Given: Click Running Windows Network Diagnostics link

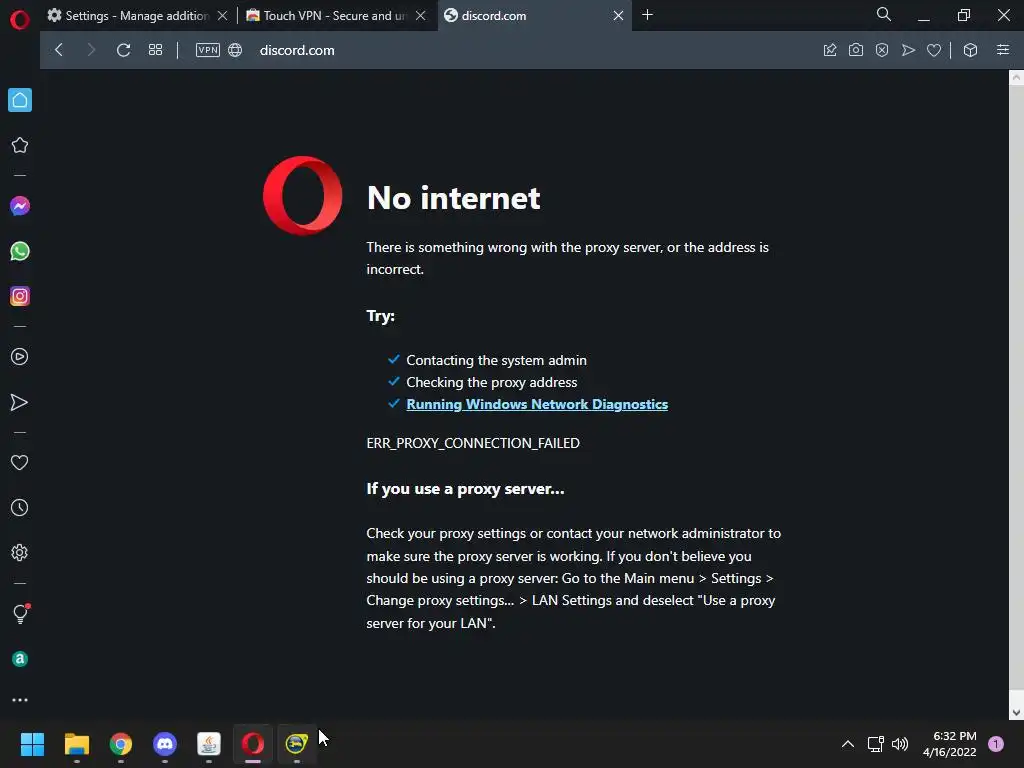Looking at the screenshot, I should pyautogui.click(x=537, y=404).
